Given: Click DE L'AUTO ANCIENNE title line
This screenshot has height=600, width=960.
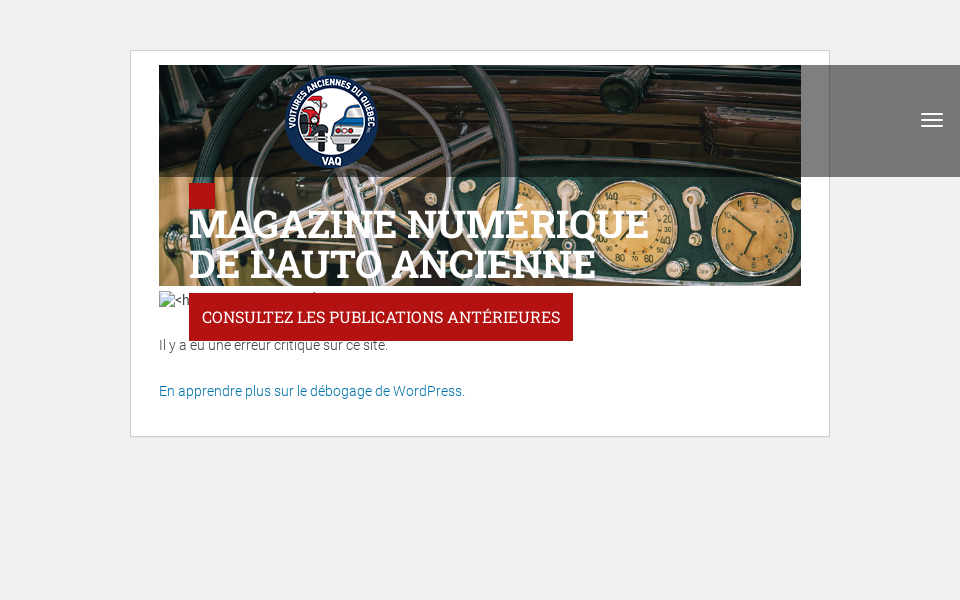Looking at the screenshot, I should (x=392, y=264).
